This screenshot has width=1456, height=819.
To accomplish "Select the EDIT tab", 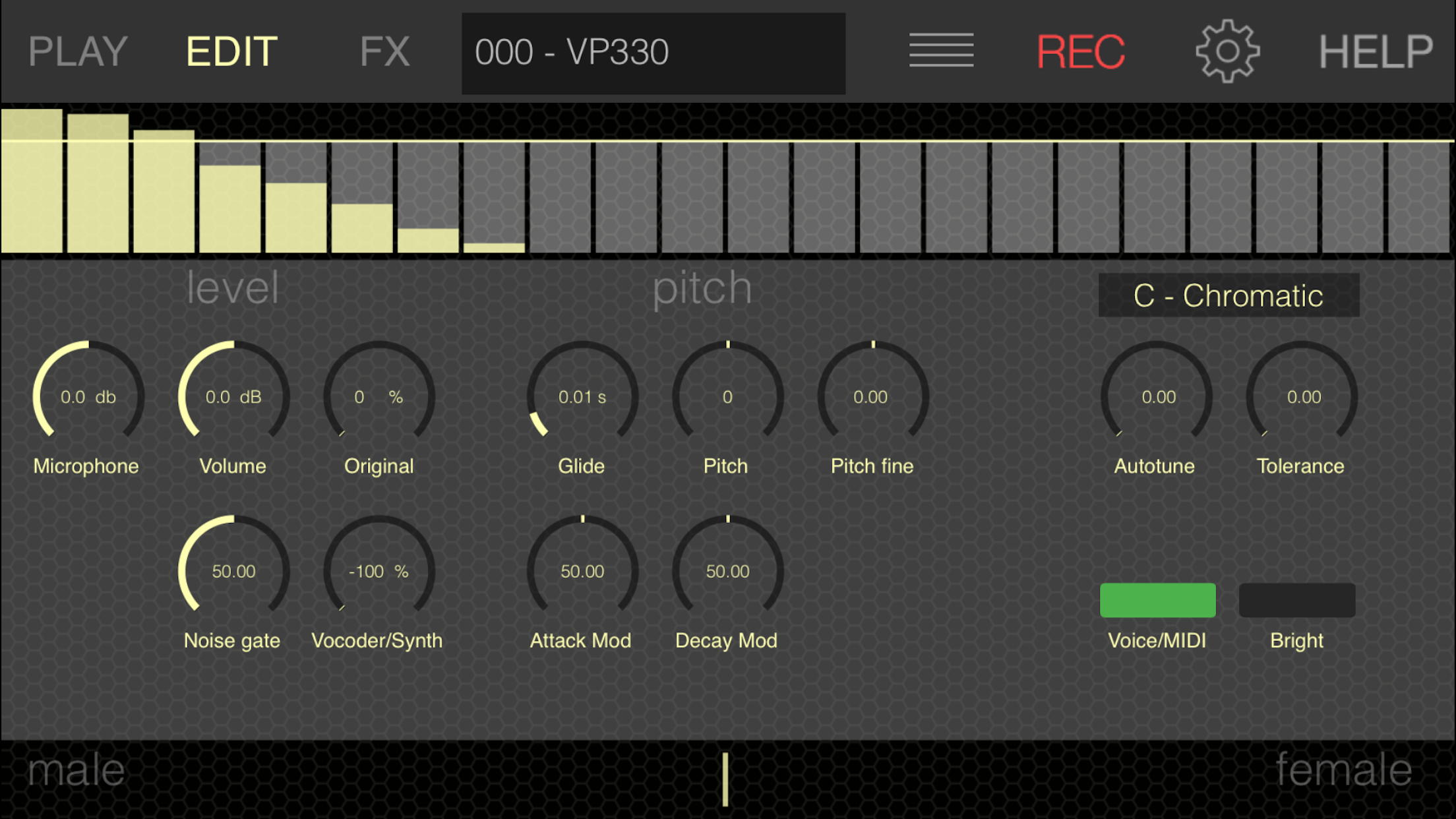I will (x=231, y=51).
